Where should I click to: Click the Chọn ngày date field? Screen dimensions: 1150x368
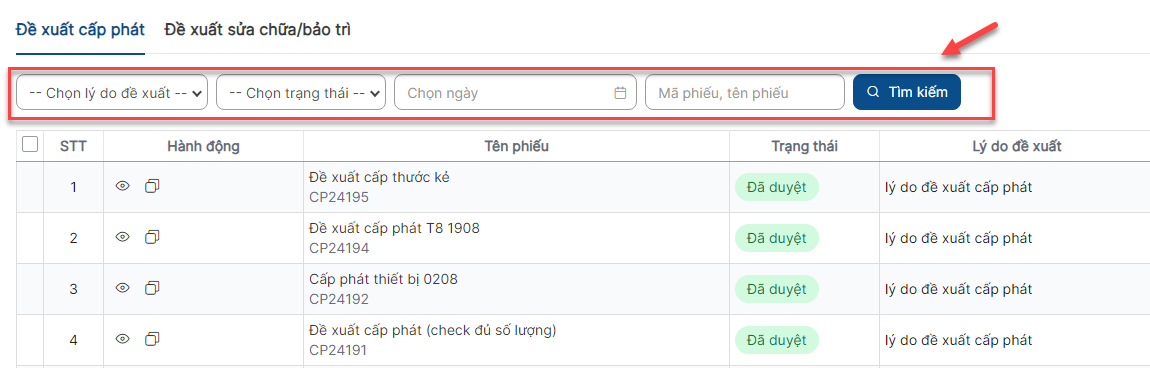[x=516, y=93]
